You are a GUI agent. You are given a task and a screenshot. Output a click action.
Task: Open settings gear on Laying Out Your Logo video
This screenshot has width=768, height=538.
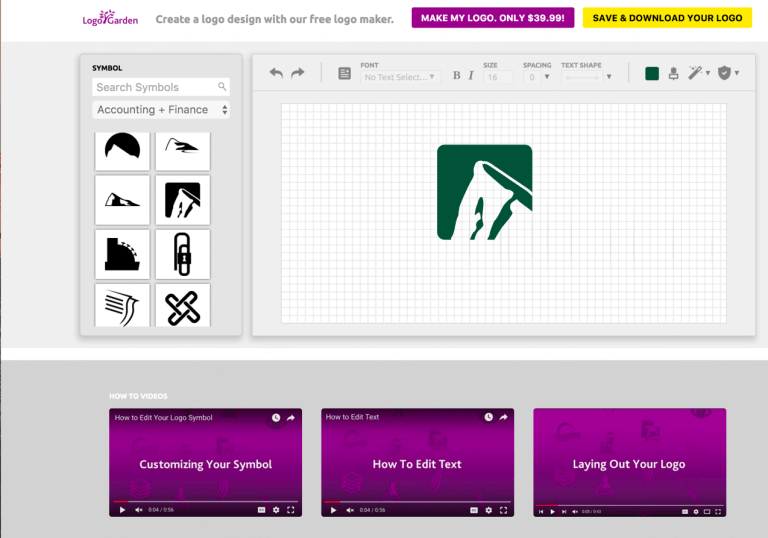696,512
